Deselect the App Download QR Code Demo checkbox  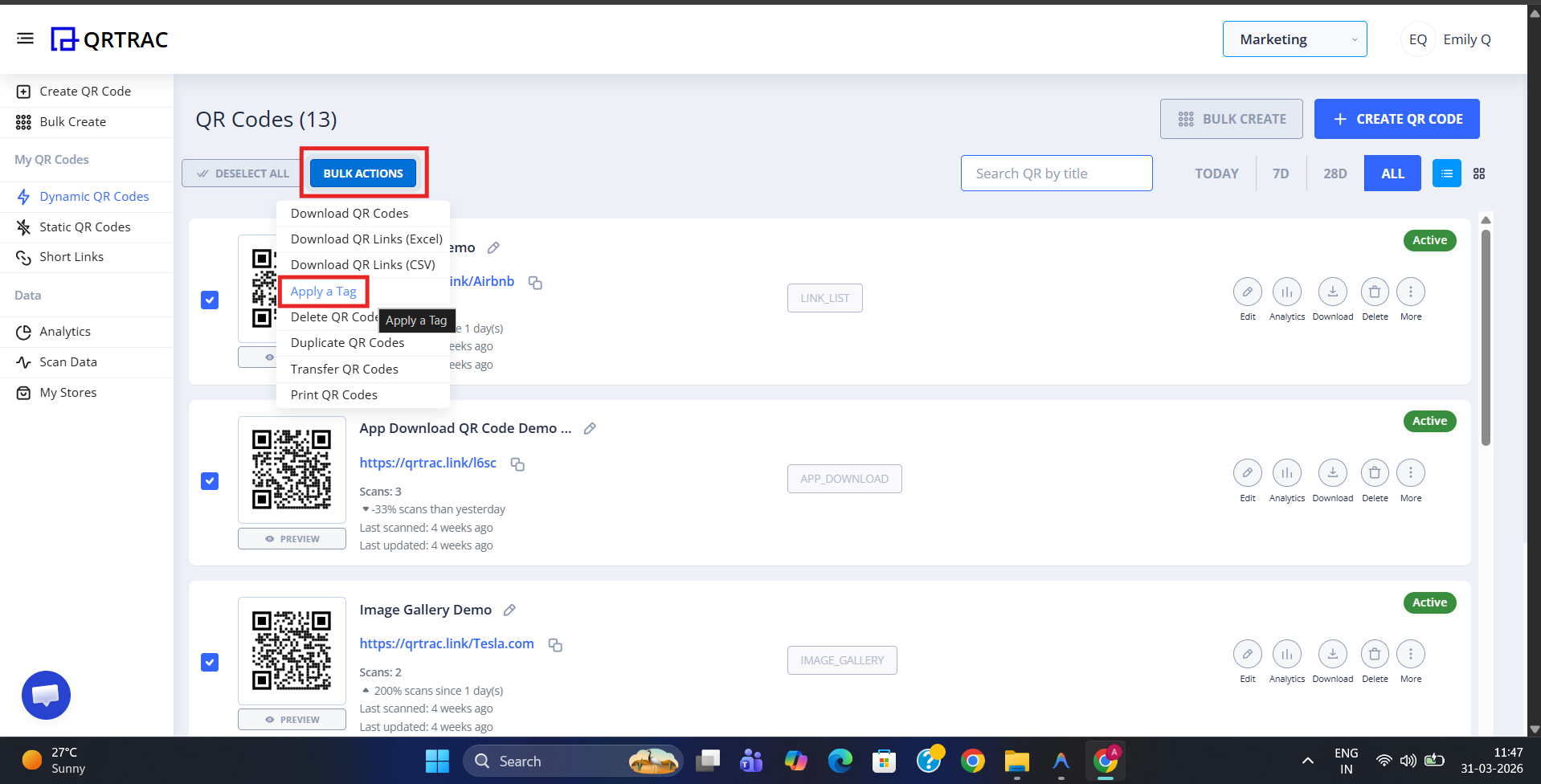click(x=209, y=480)
